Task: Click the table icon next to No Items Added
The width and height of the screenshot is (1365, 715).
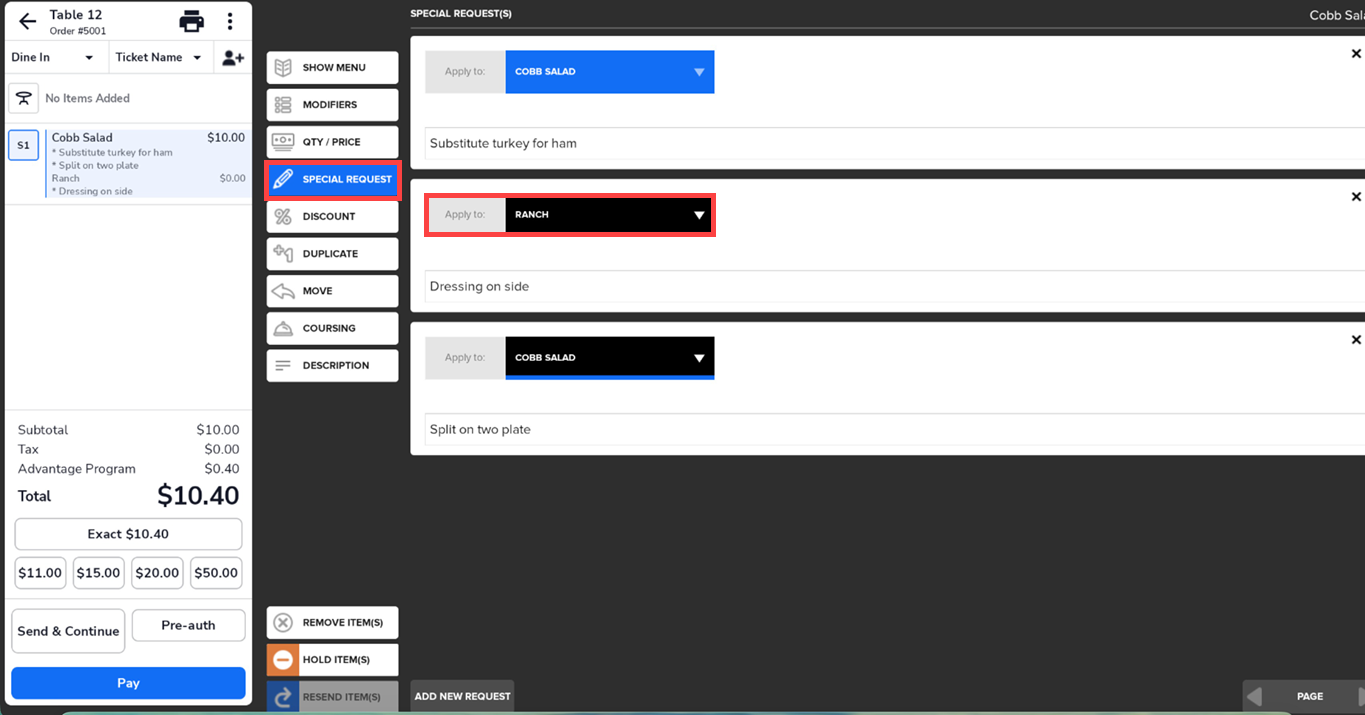Action: pyautogui.click(x=23, y=98)
